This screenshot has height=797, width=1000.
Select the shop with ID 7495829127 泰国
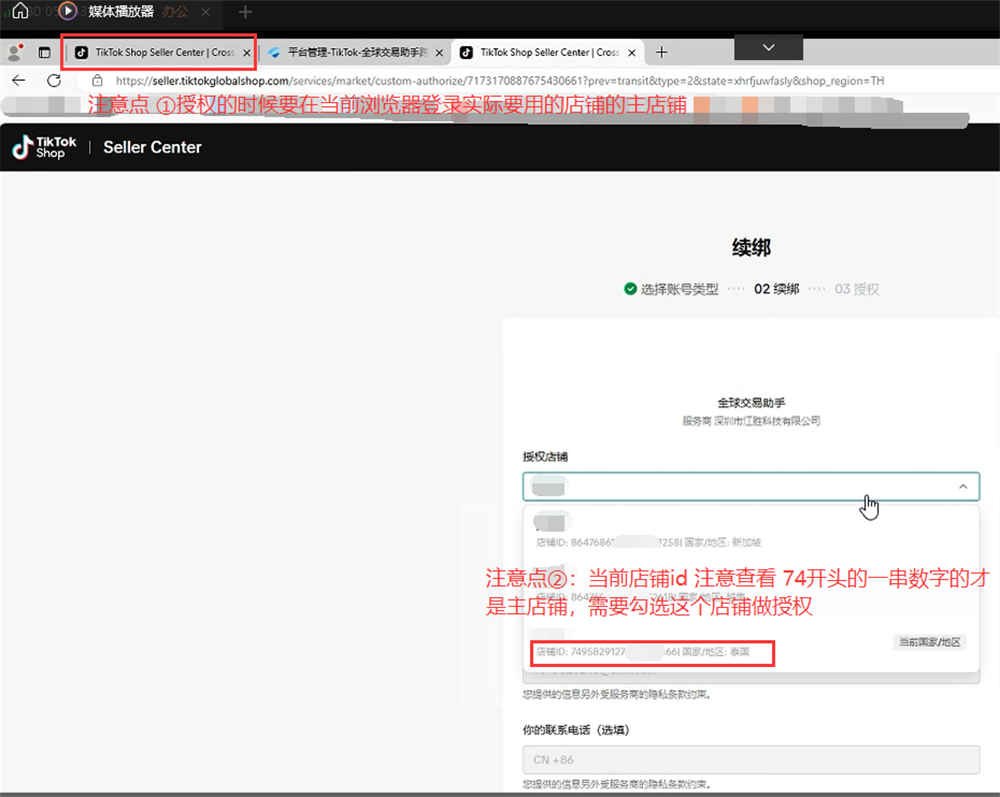click(x=751, y=646)
